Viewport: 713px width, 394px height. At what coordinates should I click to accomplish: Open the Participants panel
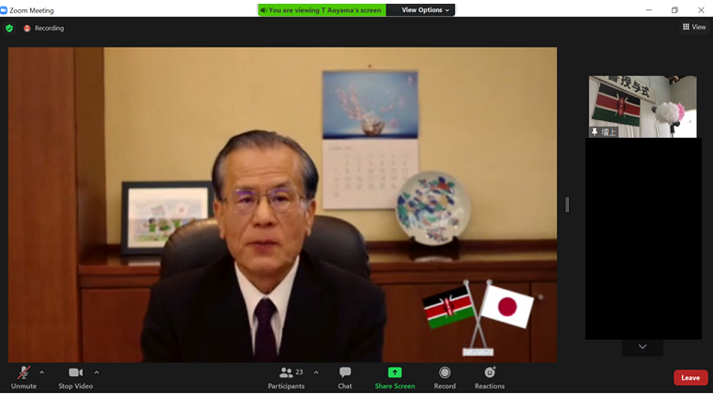(286, 378)
